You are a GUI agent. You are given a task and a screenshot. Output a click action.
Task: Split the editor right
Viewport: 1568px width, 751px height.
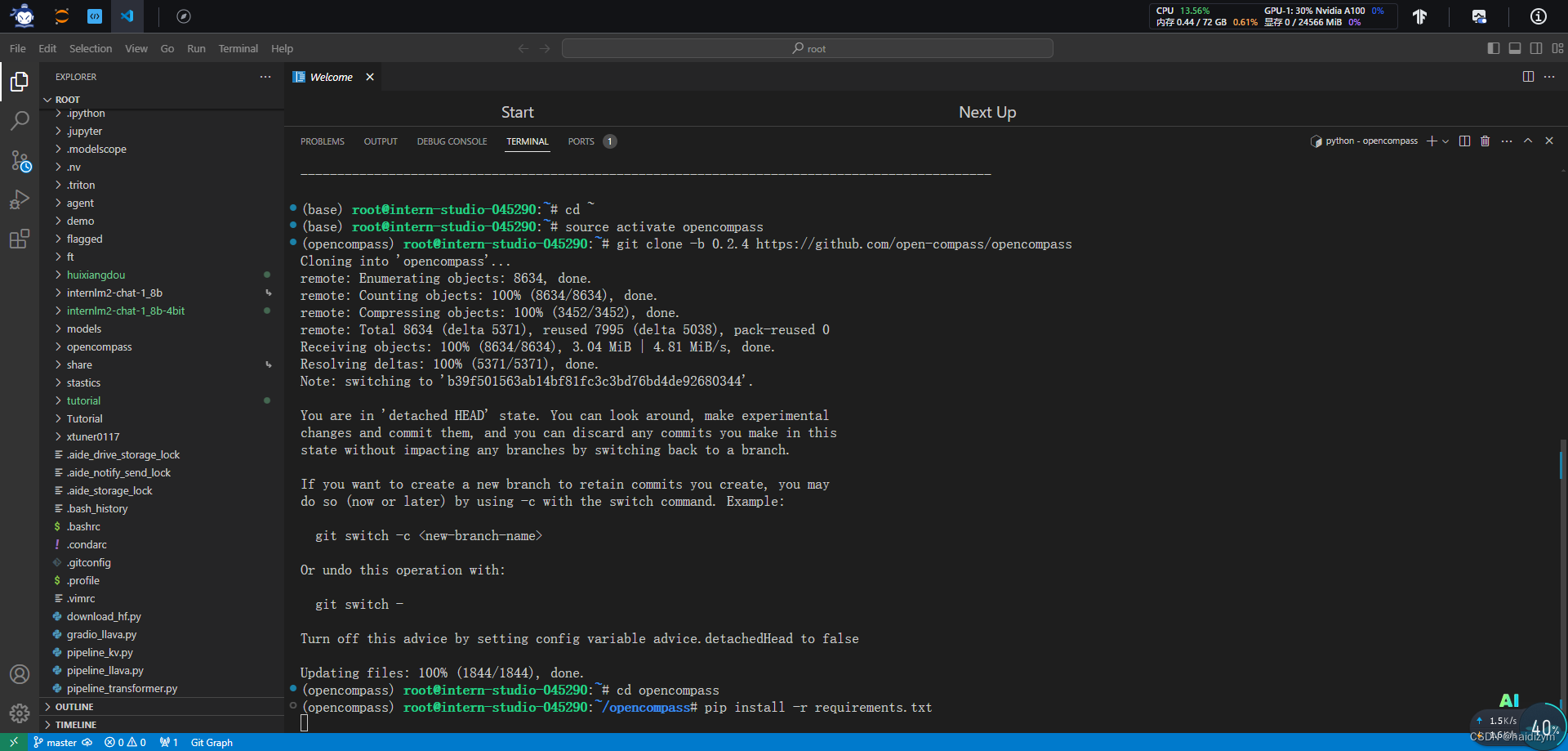1528,77
